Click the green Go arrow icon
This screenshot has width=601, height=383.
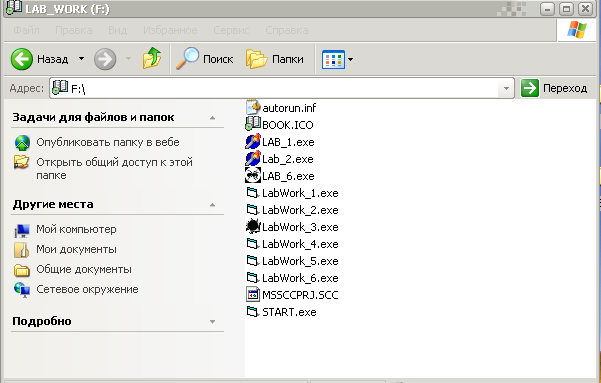point(530,88)
